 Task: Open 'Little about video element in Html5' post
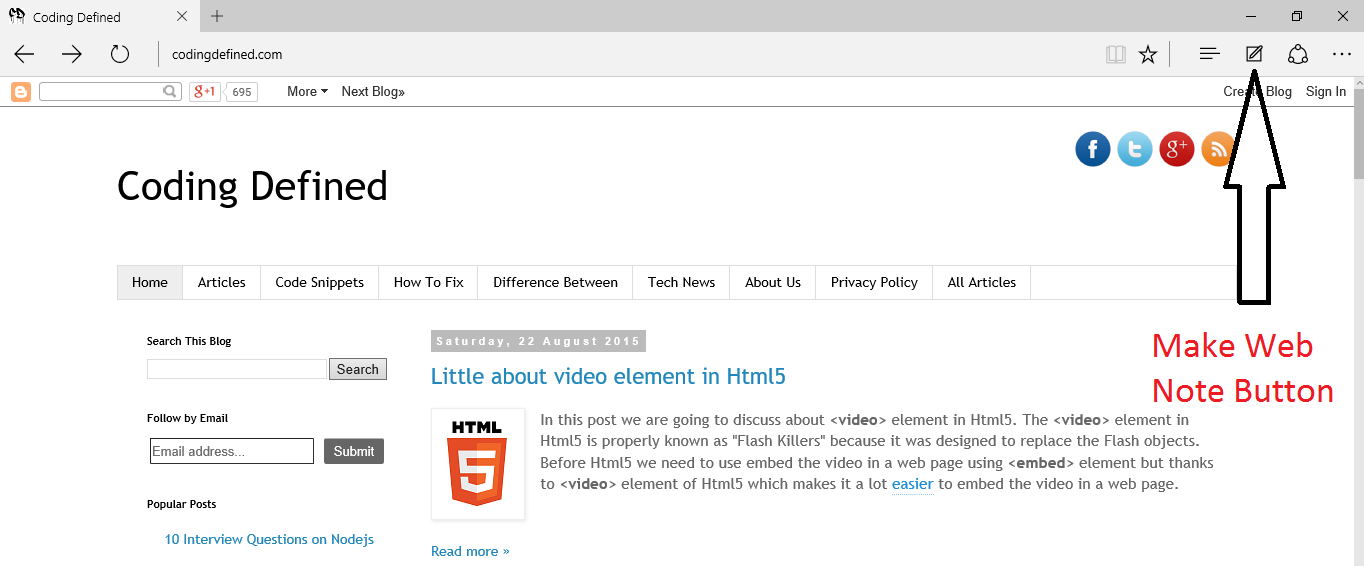click(x=608, y=376)
